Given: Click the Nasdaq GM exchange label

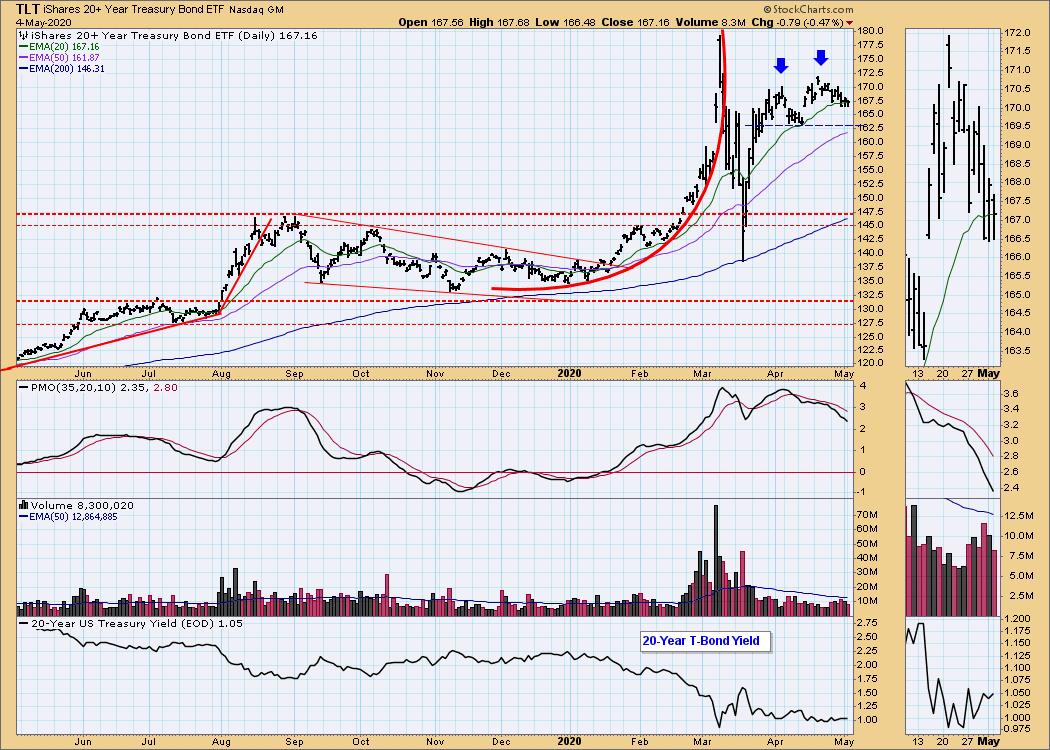Looking at the screenshot, I should pyautogui.click(x=256, y=9).
